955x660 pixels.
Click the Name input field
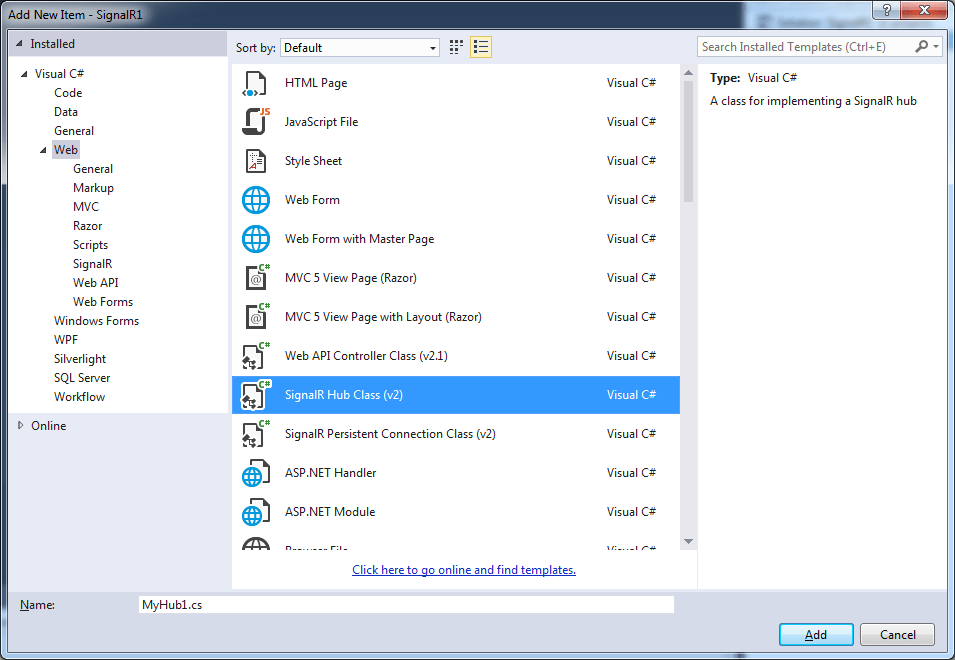coord(405,604)
